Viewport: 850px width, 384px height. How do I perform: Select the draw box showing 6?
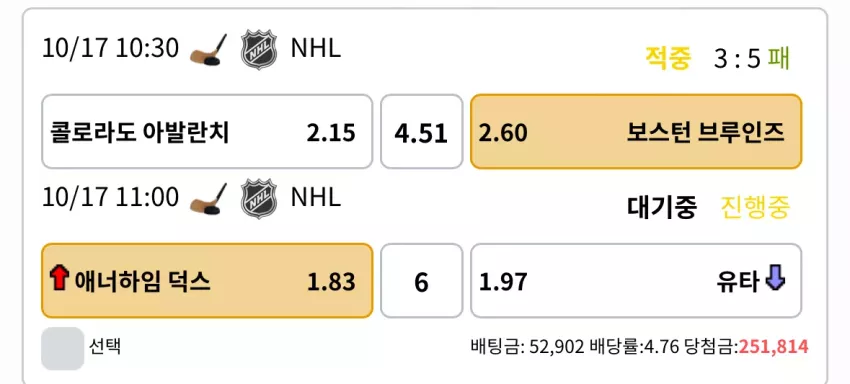point(421,280)
